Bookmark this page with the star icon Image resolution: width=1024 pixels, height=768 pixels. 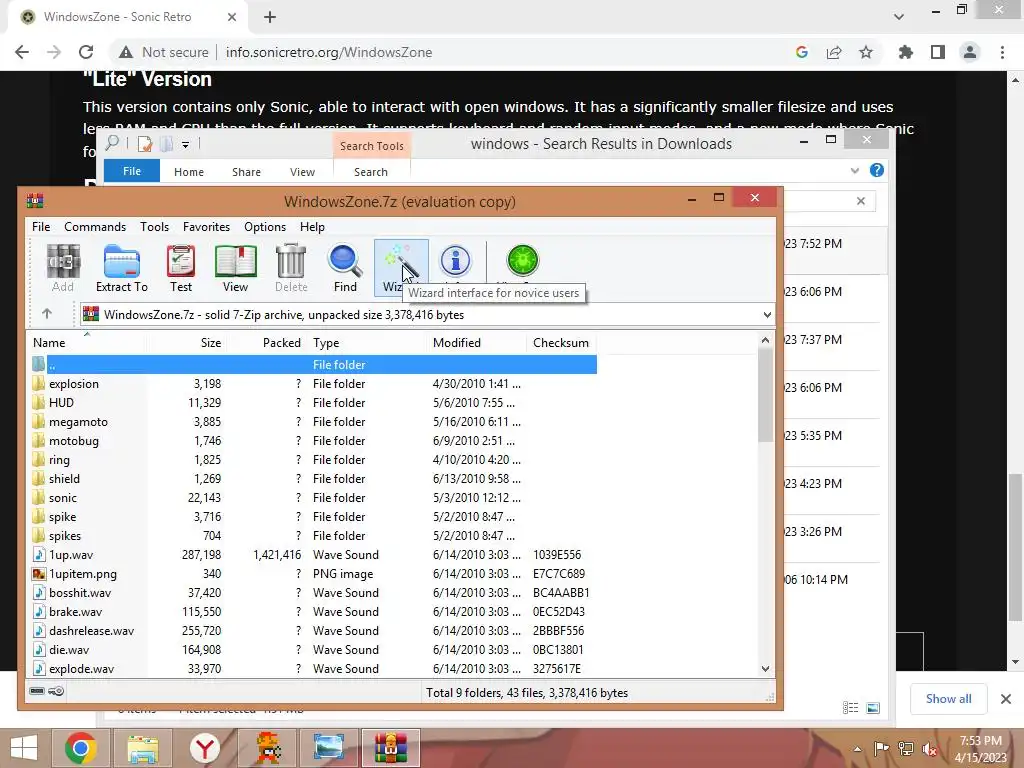coord(866,52)
